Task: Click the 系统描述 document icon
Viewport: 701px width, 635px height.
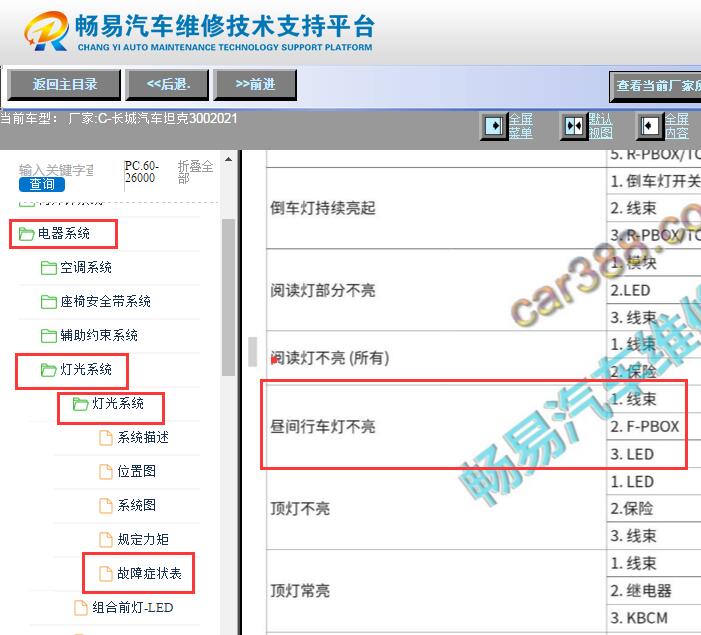Action: [x=106, y=437]
